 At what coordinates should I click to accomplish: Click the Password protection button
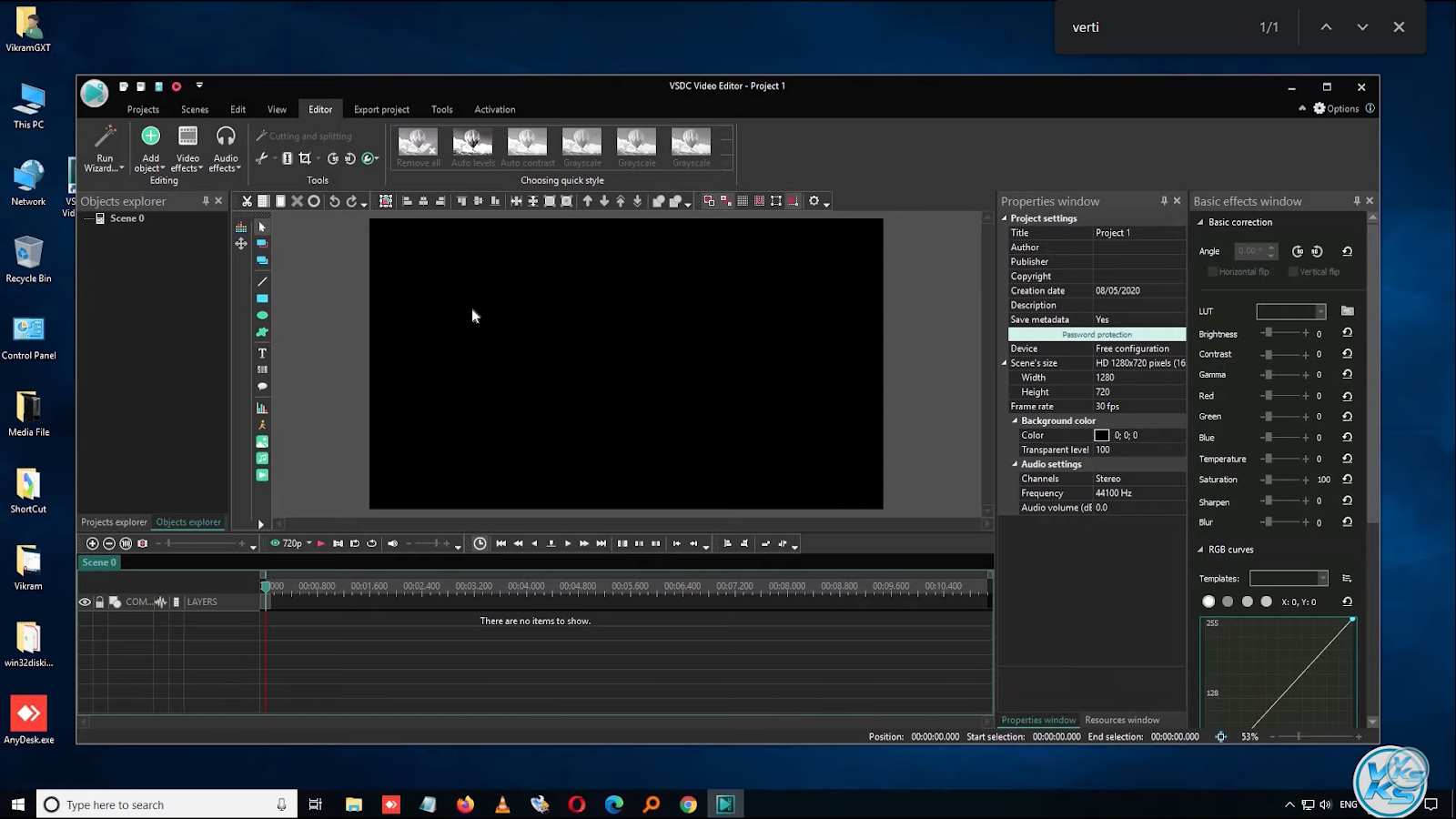1097,334
